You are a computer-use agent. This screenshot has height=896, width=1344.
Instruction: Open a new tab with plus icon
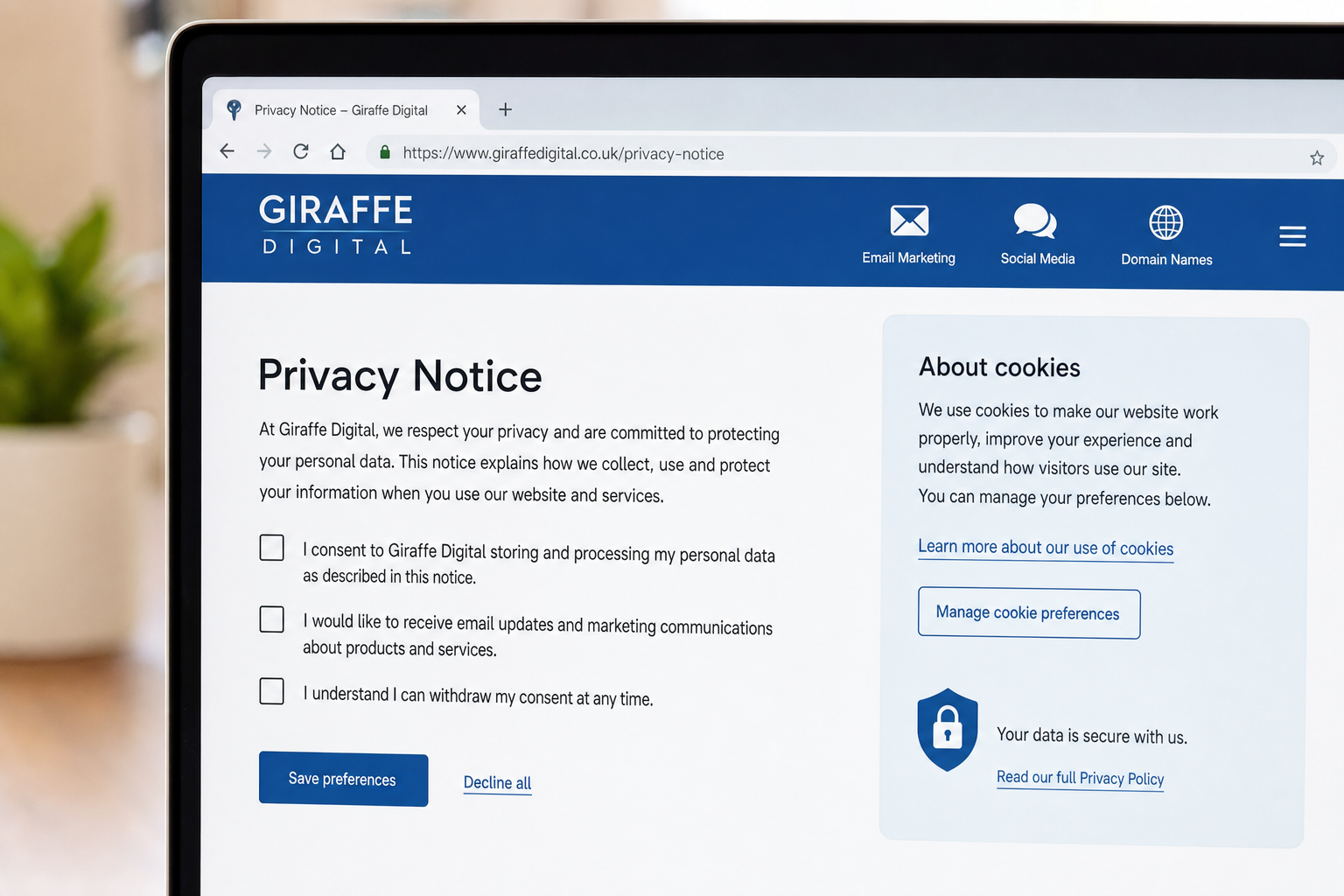click(x=505, y=109)
